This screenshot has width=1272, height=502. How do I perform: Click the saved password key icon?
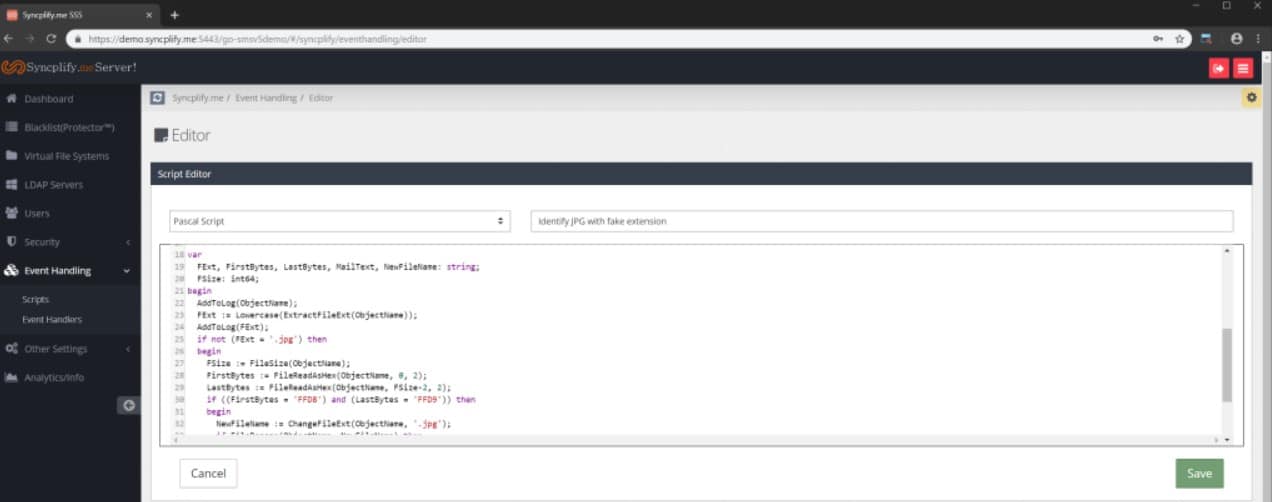pyautogui.click(x=1158, y=38)
